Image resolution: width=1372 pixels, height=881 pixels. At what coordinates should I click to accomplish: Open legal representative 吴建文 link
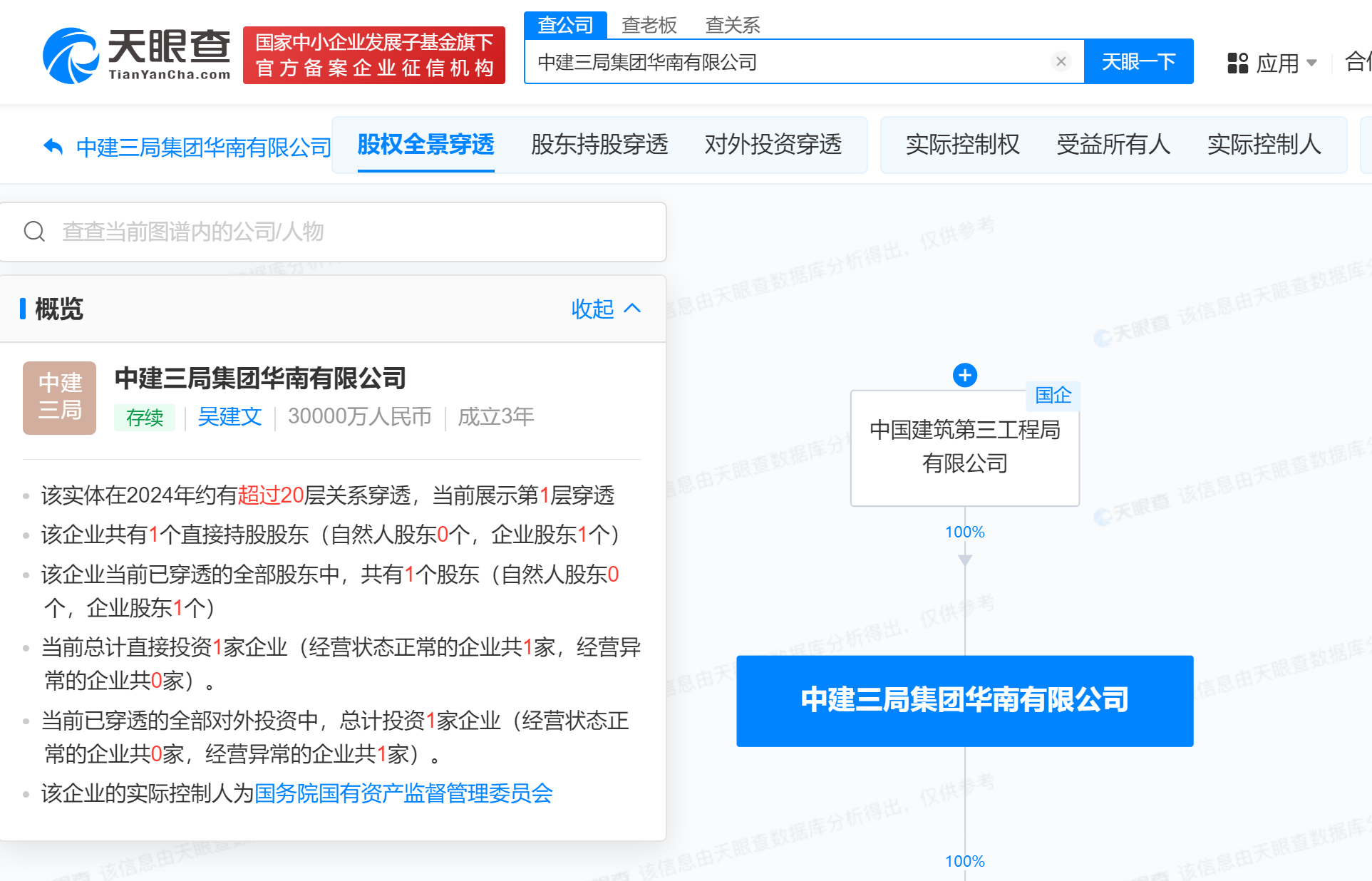229,416
